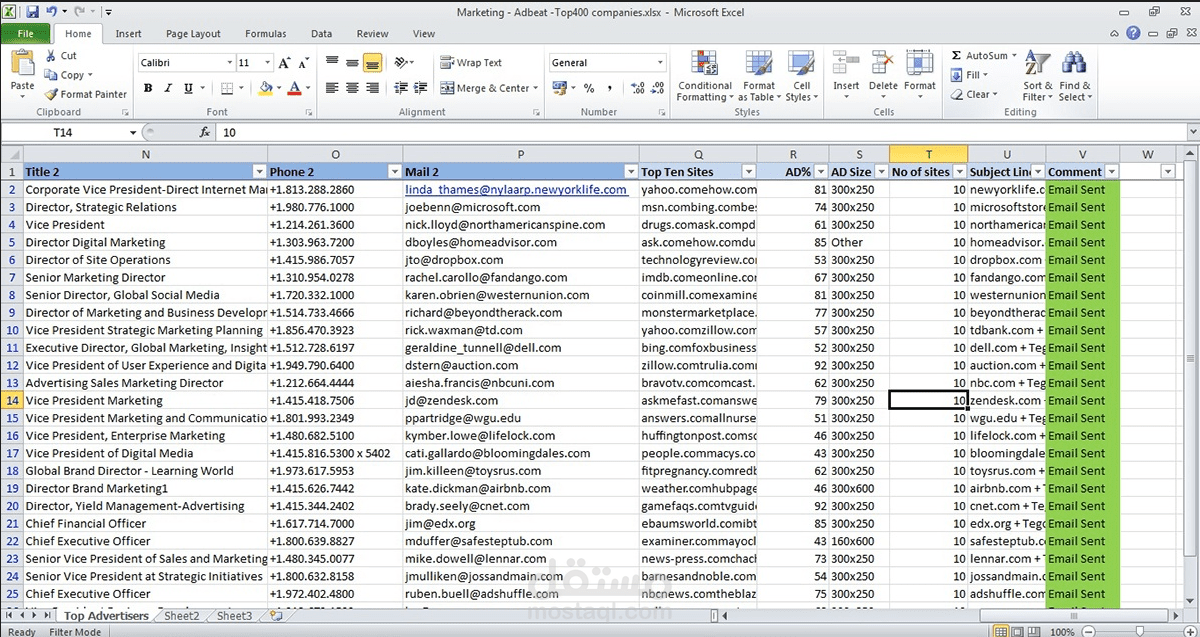Open the Merge & Center dropdown

[x=536, y=88]
